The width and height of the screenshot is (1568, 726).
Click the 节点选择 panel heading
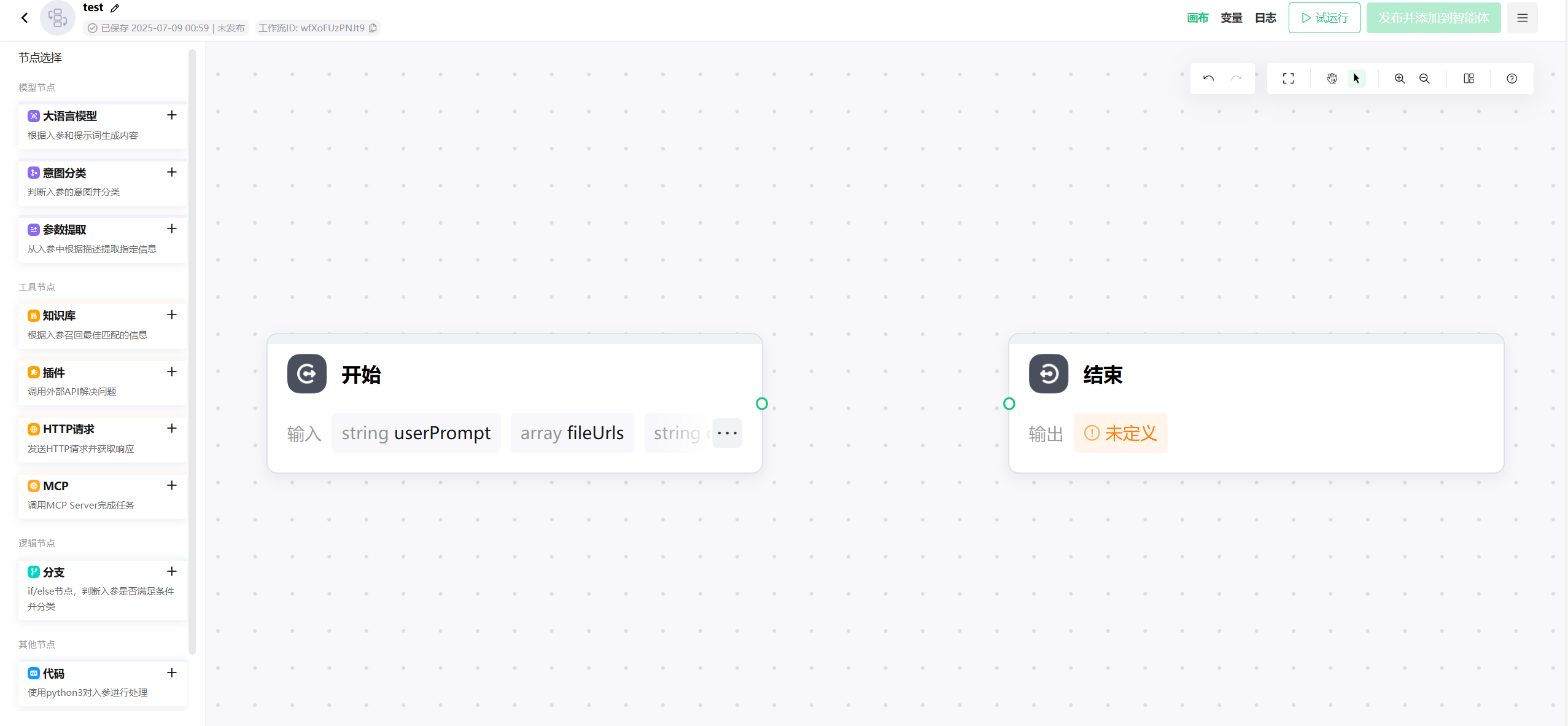[x=40, y=57]
